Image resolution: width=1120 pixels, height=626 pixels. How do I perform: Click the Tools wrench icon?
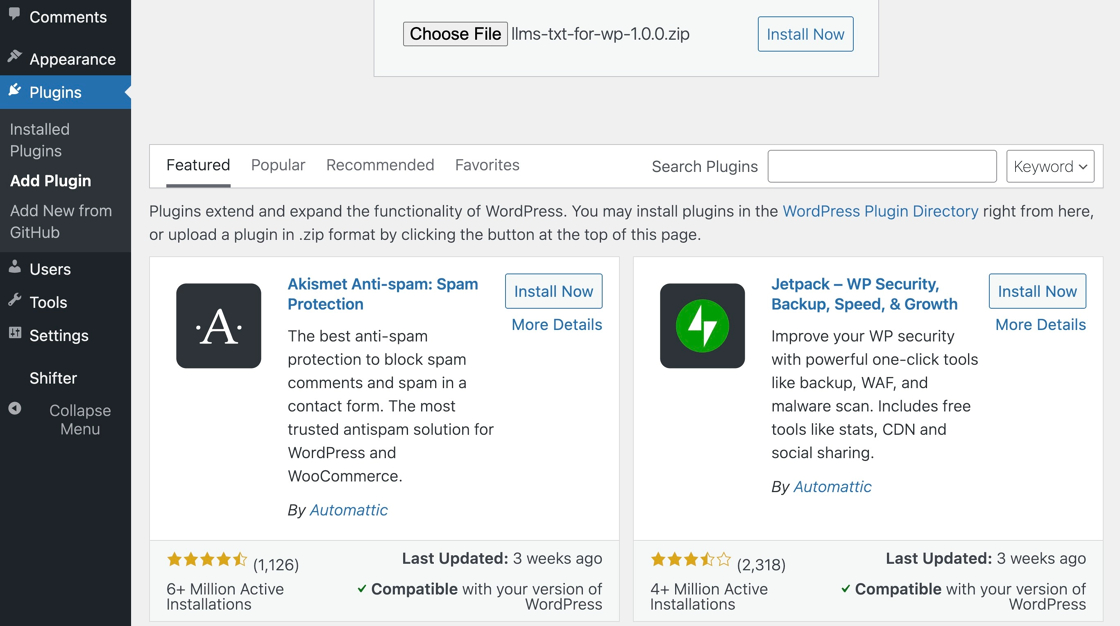[x=14, y=300]
